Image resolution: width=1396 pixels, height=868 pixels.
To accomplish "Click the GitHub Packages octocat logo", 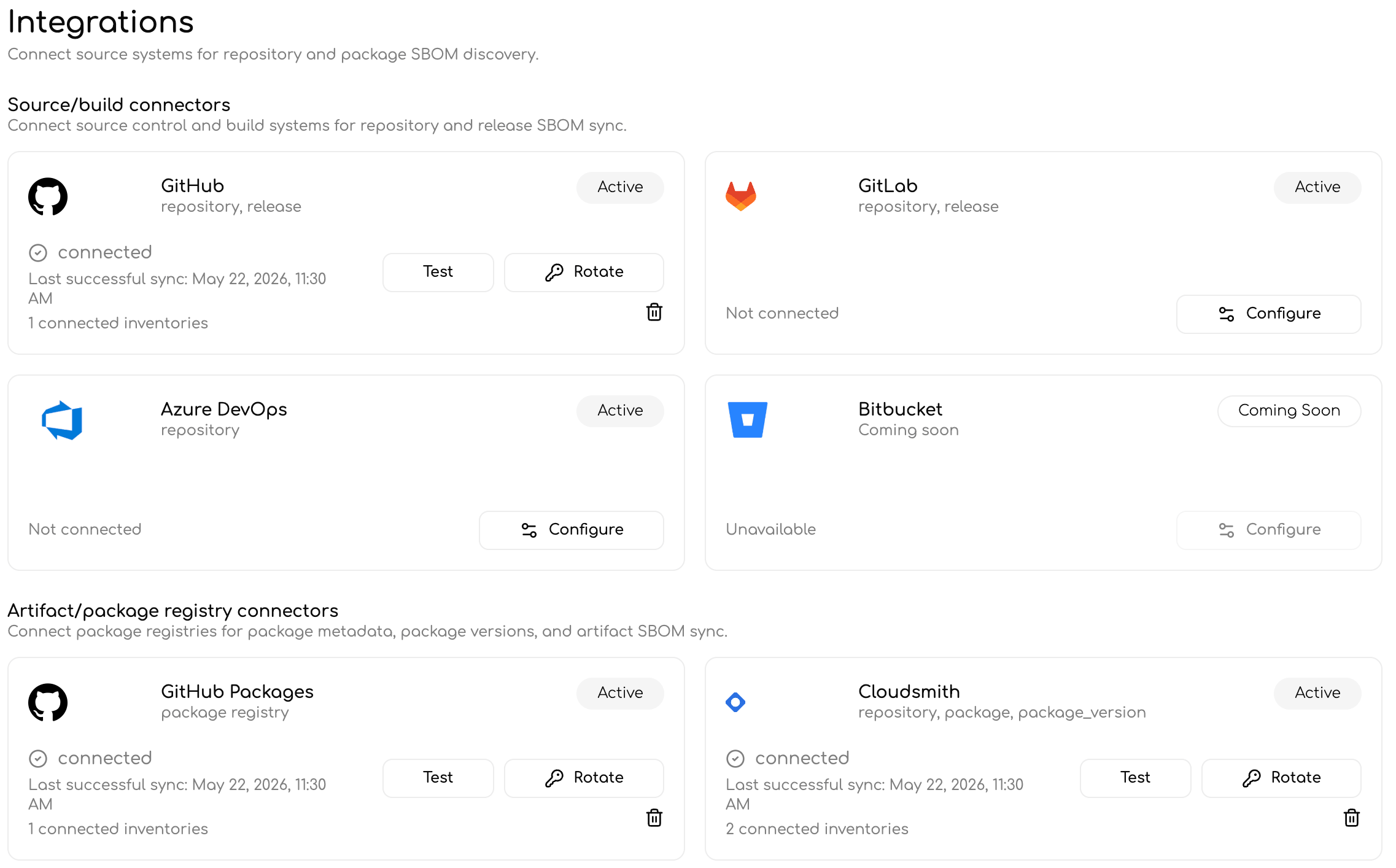I will pos(48,702).
